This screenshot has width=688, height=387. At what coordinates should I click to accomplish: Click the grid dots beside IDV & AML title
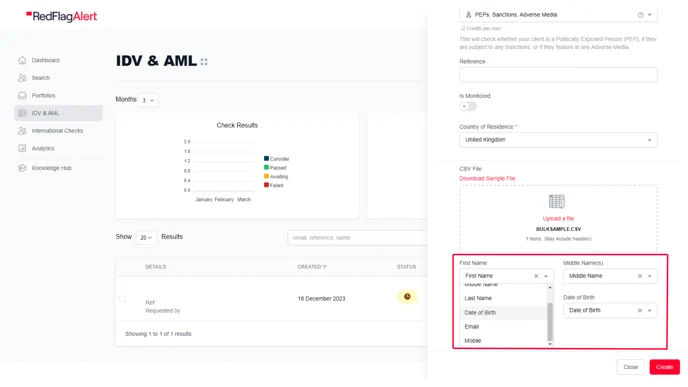click(x=204, y=62)
